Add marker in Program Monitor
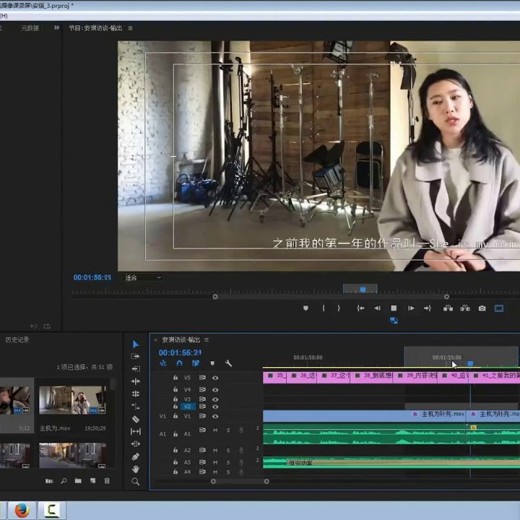Image resolution: width=520 pixels, height=520 pixels. [306, 308]
